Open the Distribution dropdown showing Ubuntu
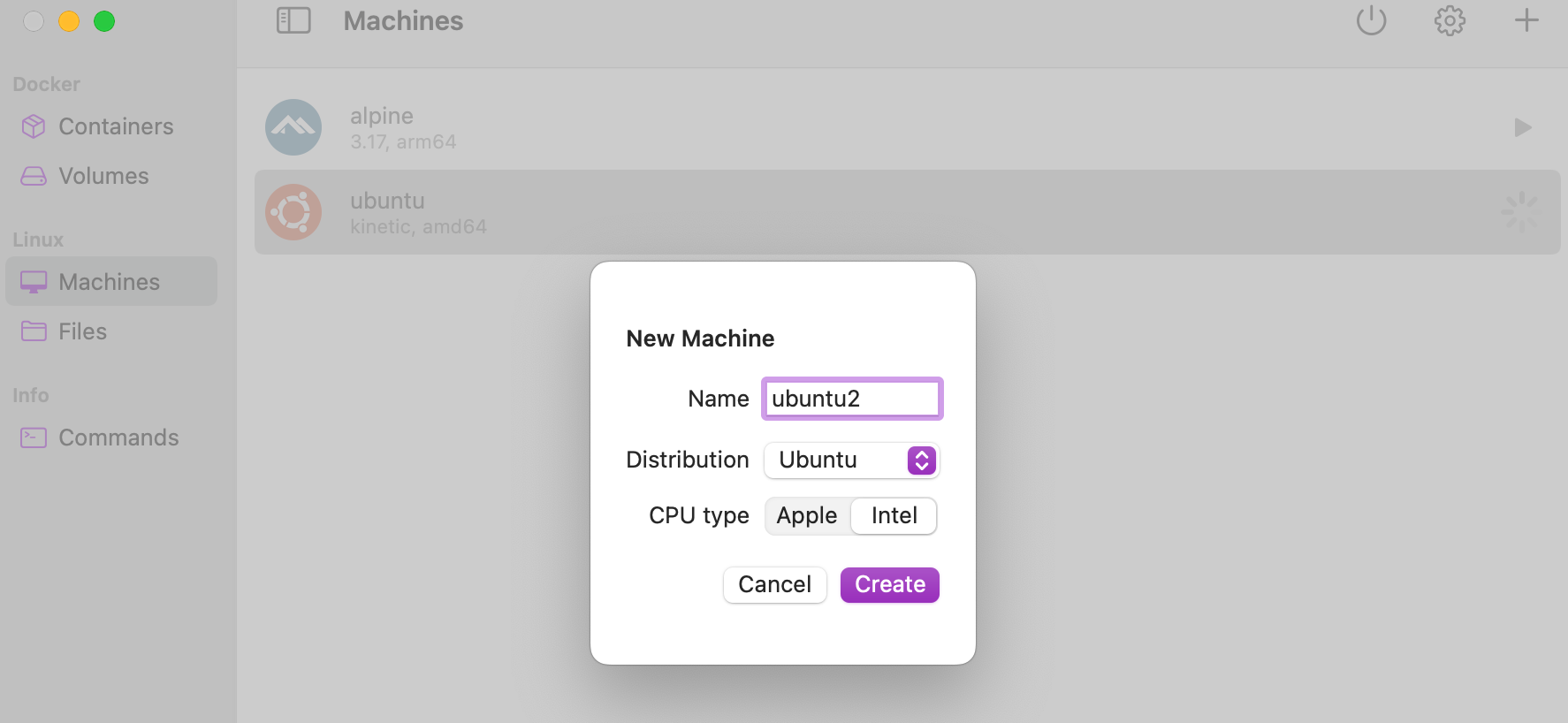The width and height of the screenshot is (1568, 723). click(851, 460)
